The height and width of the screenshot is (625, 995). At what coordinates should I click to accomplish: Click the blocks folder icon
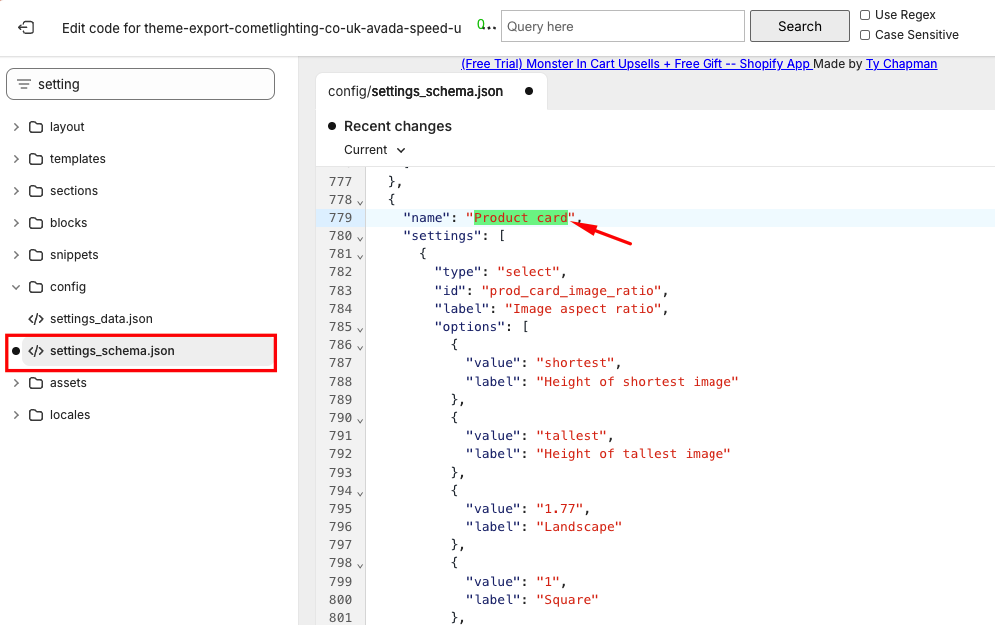pos(36,223)
